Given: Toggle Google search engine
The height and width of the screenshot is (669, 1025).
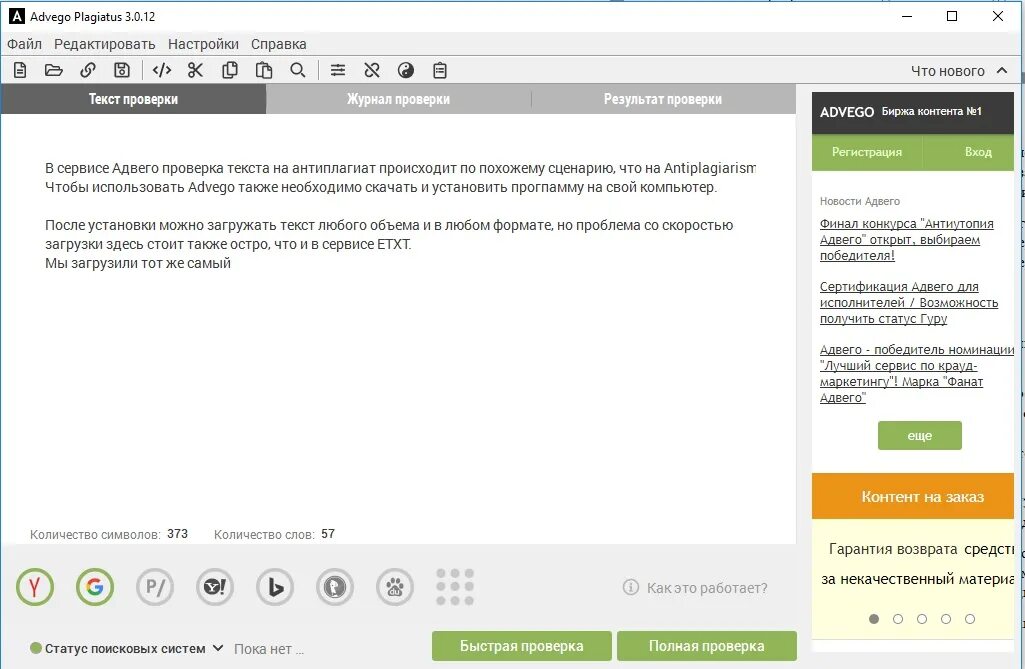Looking at the screenshot, I should click(95, 587).
